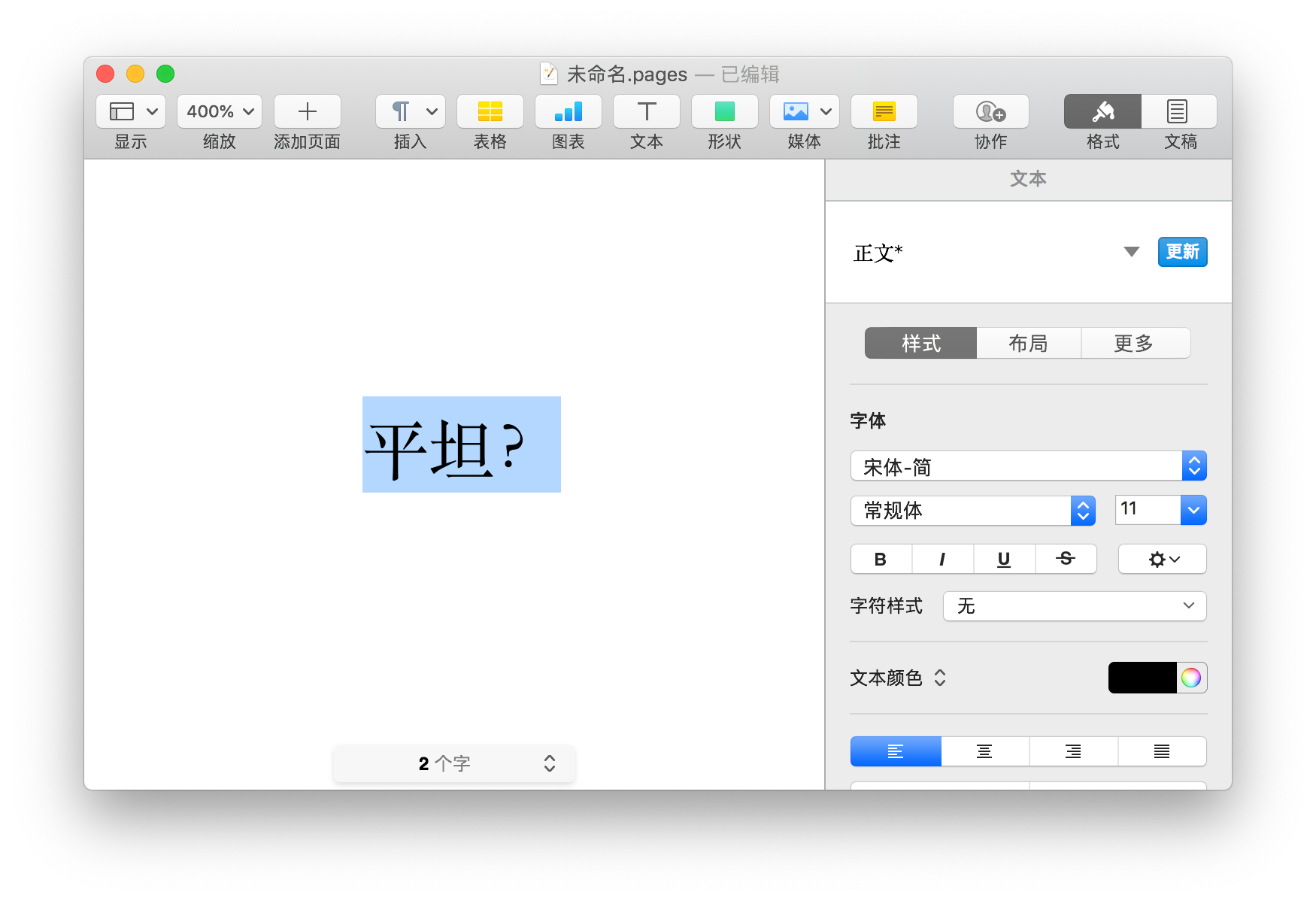1316x901 pixels.
Task: Toggle italic formatting
Action: pyautogui.click(x=943, y=559)
